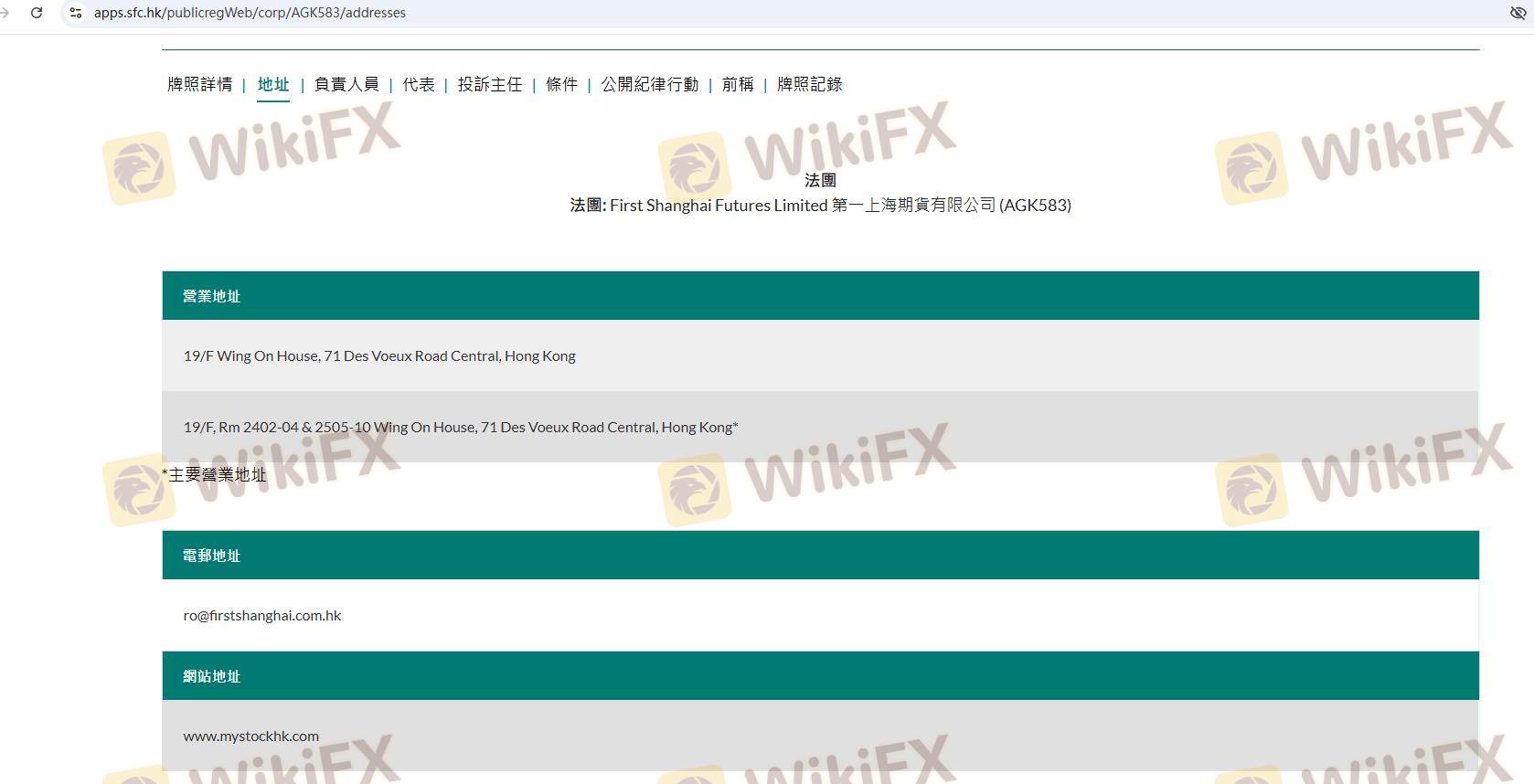Open the 投訴主任 tab

click(x=490, y=85)
